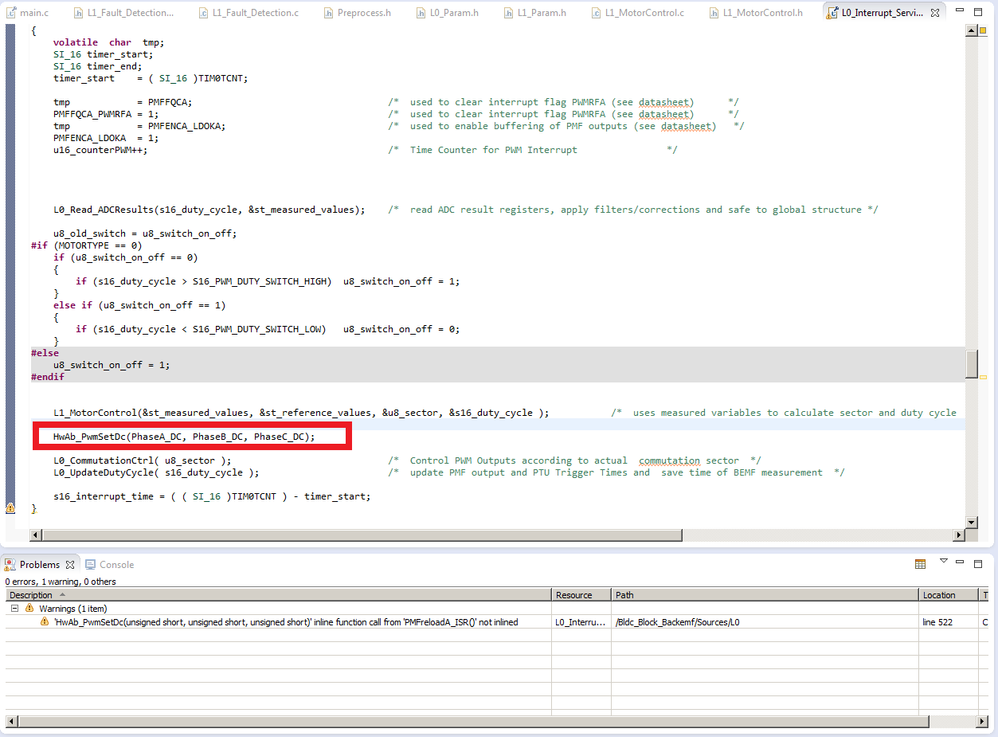
Task: Click the L1_MotorControl function call line
Action: (301, 412)
